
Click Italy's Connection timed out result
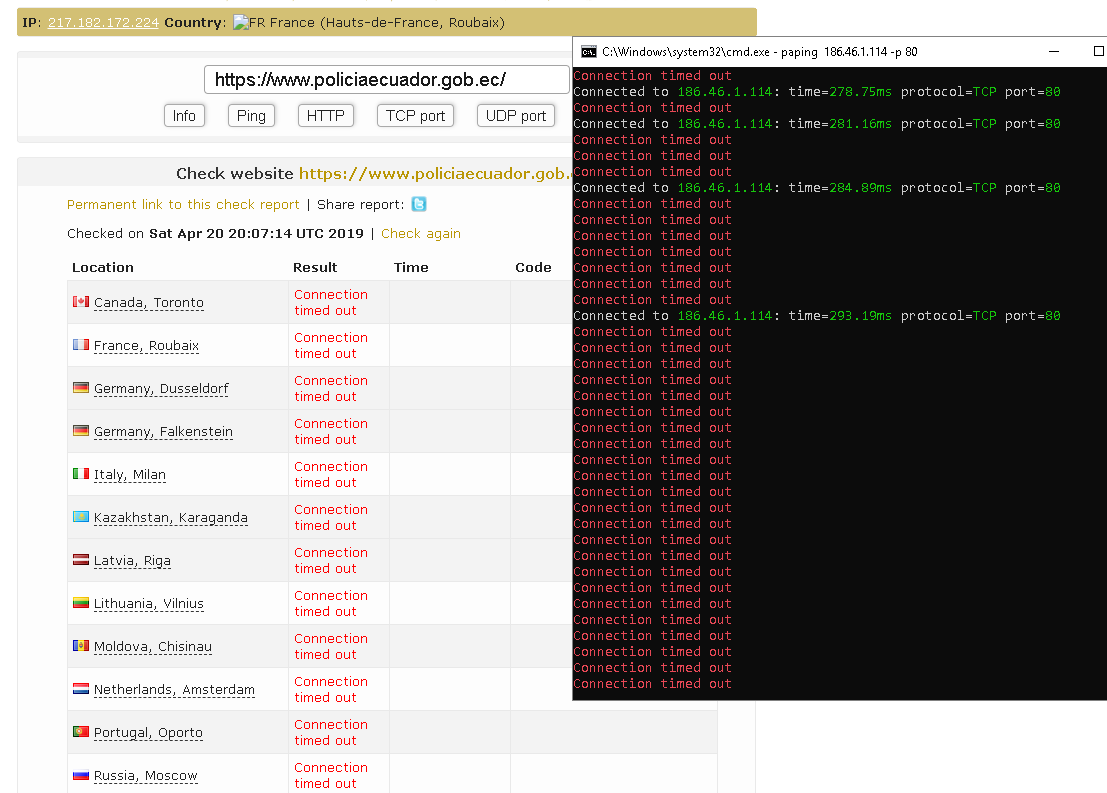click(x=330, y=475)
